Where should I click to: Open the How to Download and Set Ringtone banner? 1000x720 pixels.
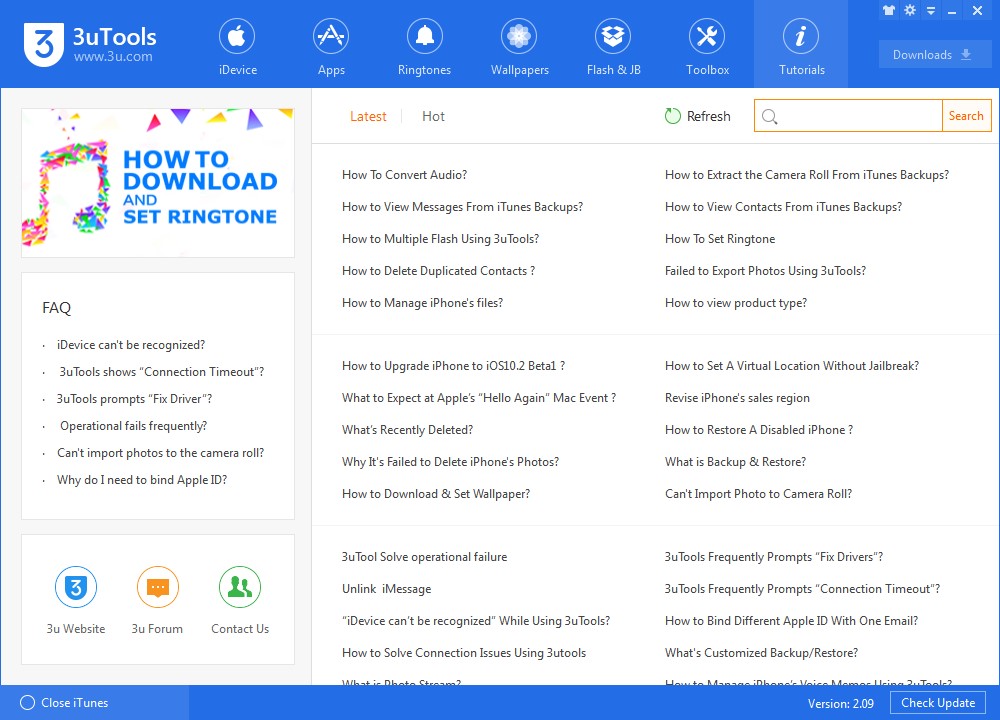tap(158, 183)
